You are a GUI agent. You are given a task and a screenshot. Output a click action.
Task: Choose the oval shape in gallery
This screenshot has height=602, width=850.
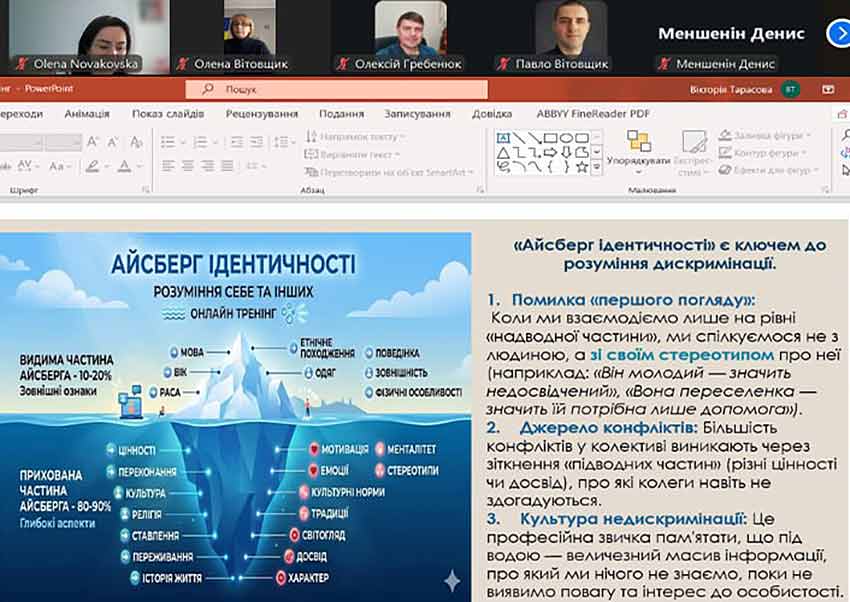pyautogui.click(x=566, y=138)
